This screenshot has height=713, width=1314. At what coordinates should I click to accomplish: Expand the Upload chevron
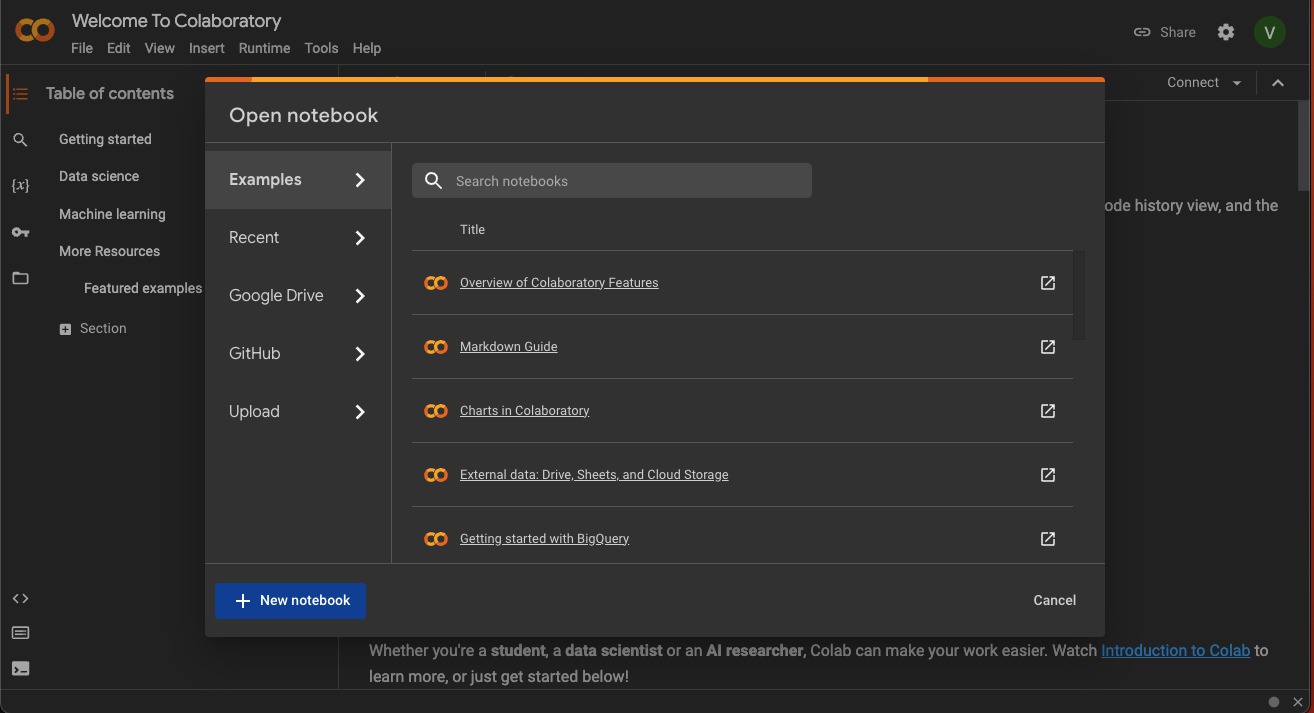point(360,412)
